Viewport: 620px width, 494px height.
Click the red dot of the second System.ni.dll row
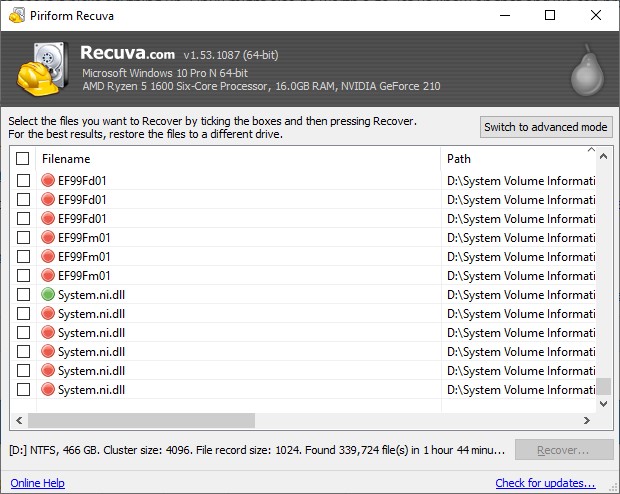coord(48,314)
